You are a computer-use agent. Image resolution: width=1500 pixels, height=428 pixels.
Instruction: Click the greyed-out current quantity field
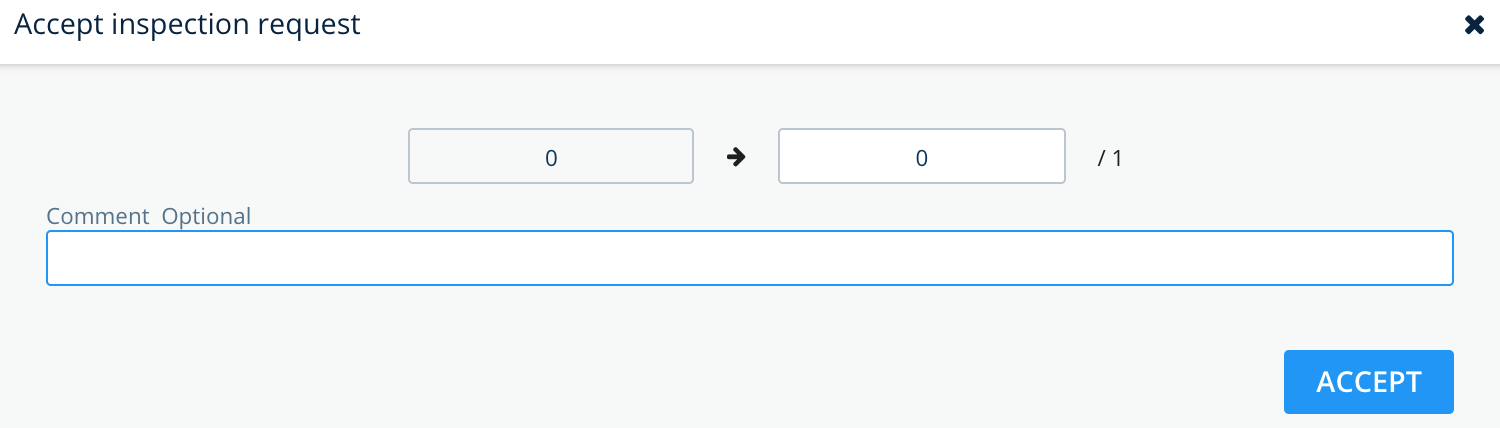551,156
